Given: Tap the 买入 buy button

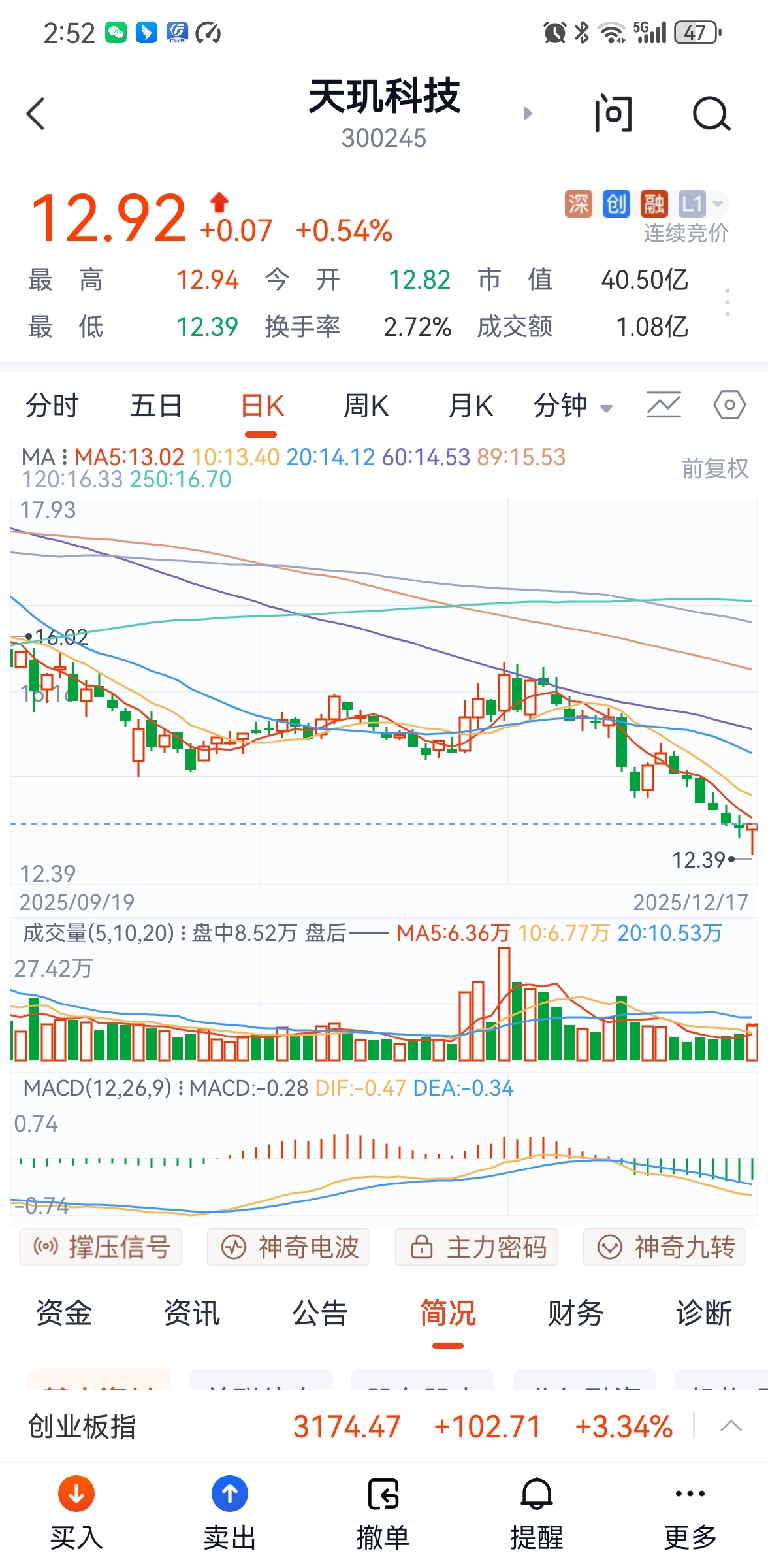Looking at the screenshot, I should [x=76, y=1513].
